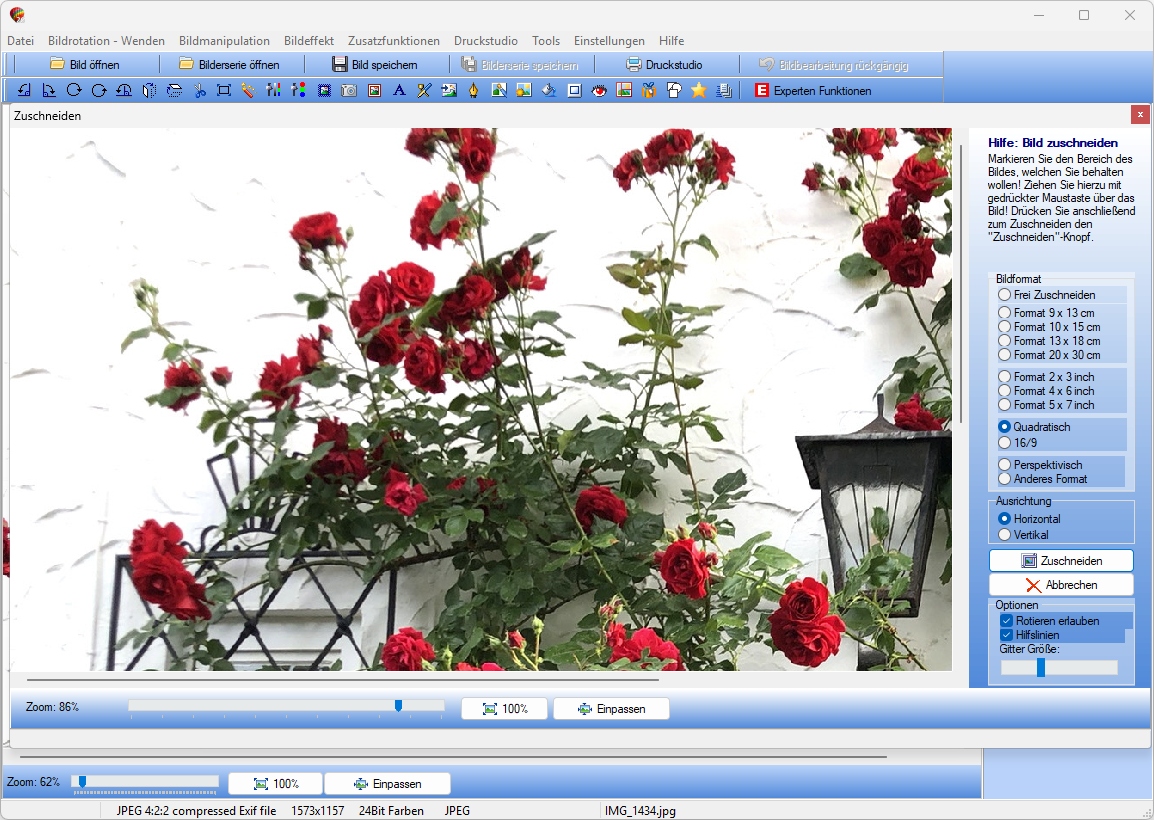The image size is (1154, 820).
Task: Click the camera icon in toolbar
Action: 349,91
